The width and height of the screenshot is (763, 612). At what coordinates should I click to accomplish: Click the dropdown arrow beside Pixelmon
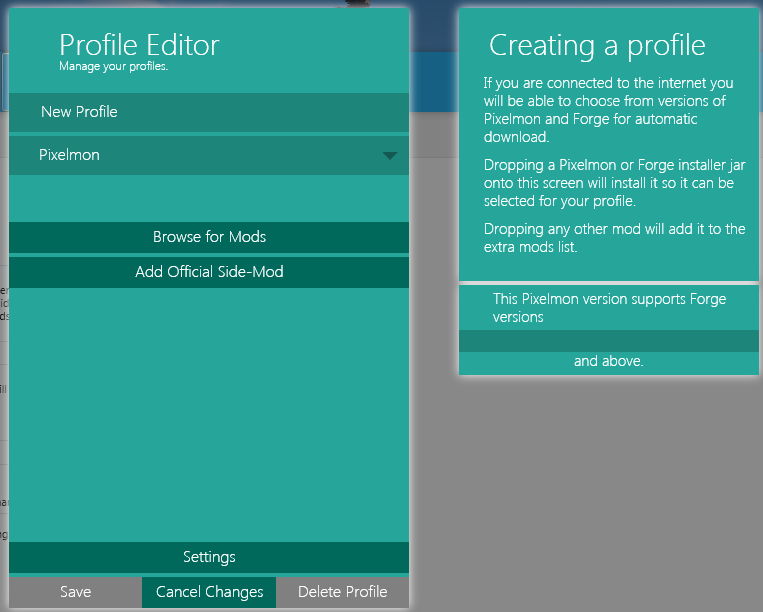point(390,156)
